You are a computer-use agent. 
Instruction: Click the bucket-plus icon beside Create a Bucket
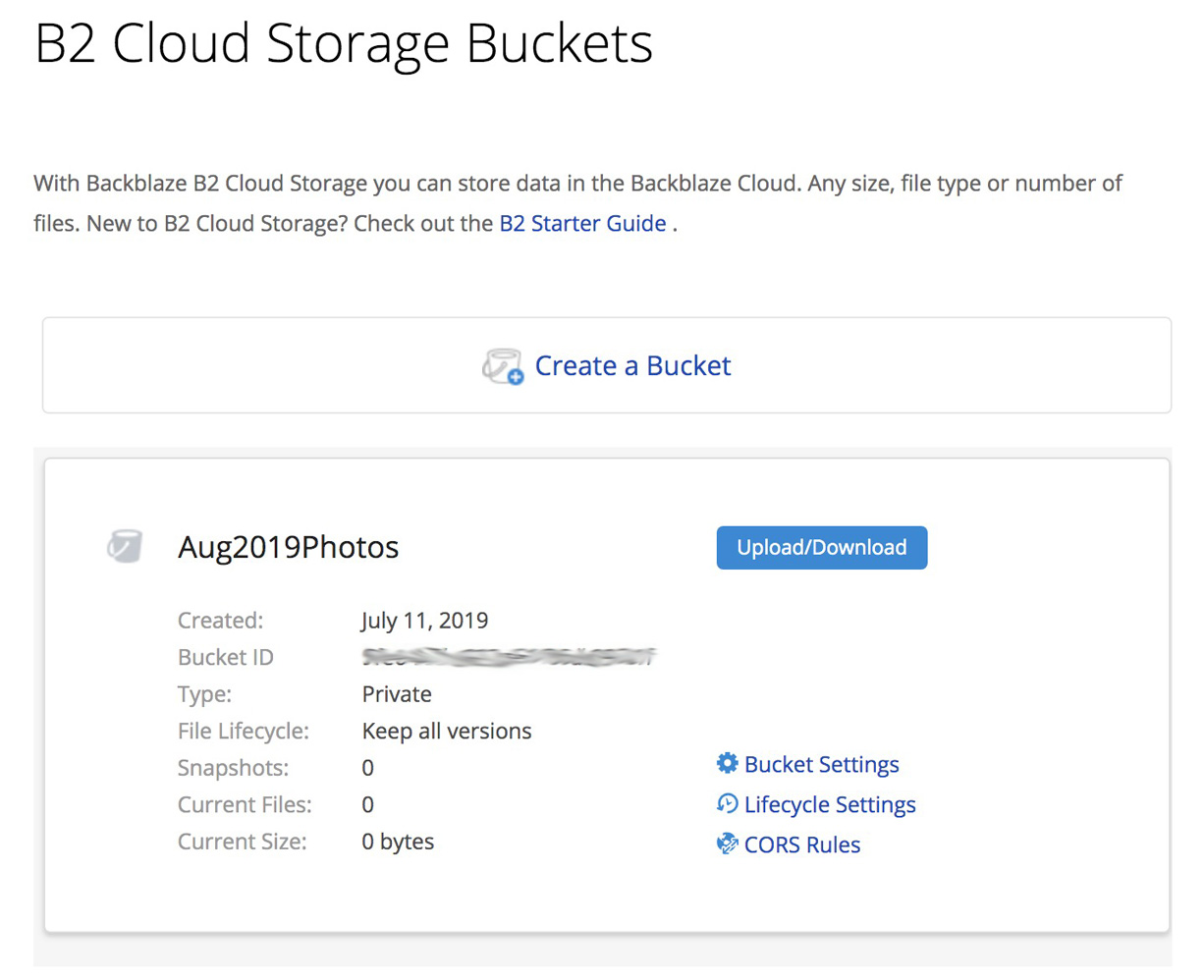(503, 366)
